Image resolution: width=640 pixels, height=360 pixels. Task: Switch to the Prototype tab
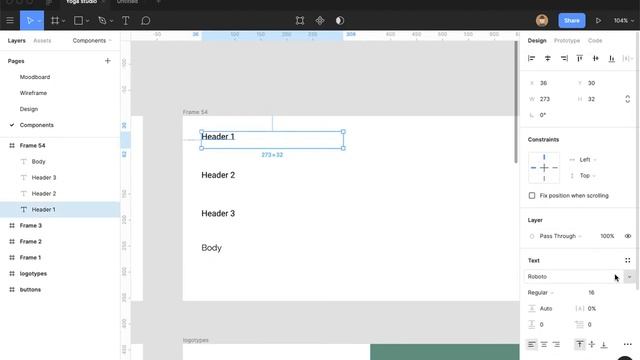tap(567, 40)
